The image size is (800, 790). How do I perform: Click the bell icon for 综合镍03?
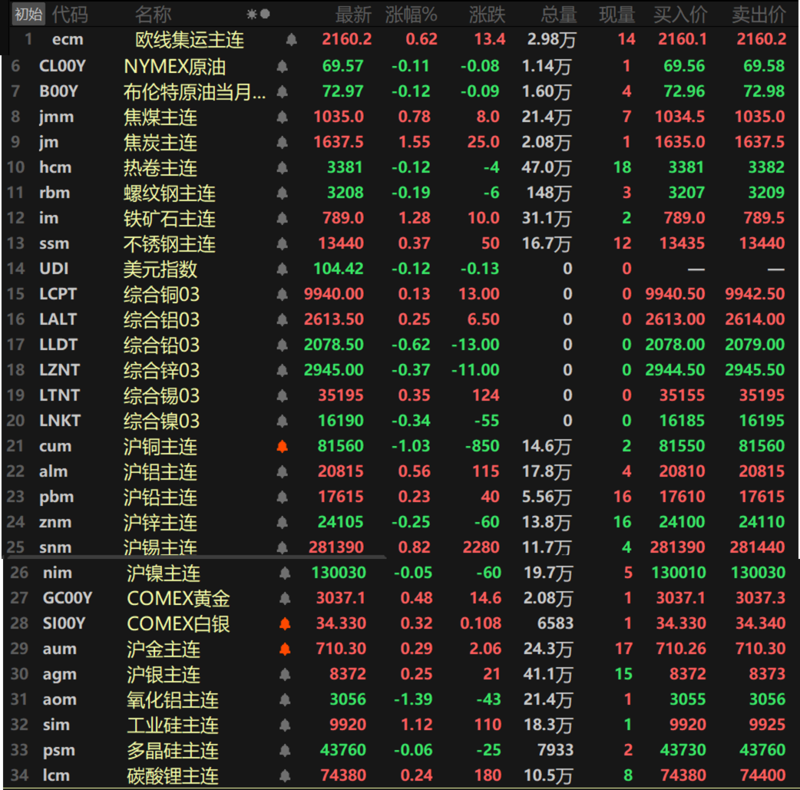coord(282,421)
